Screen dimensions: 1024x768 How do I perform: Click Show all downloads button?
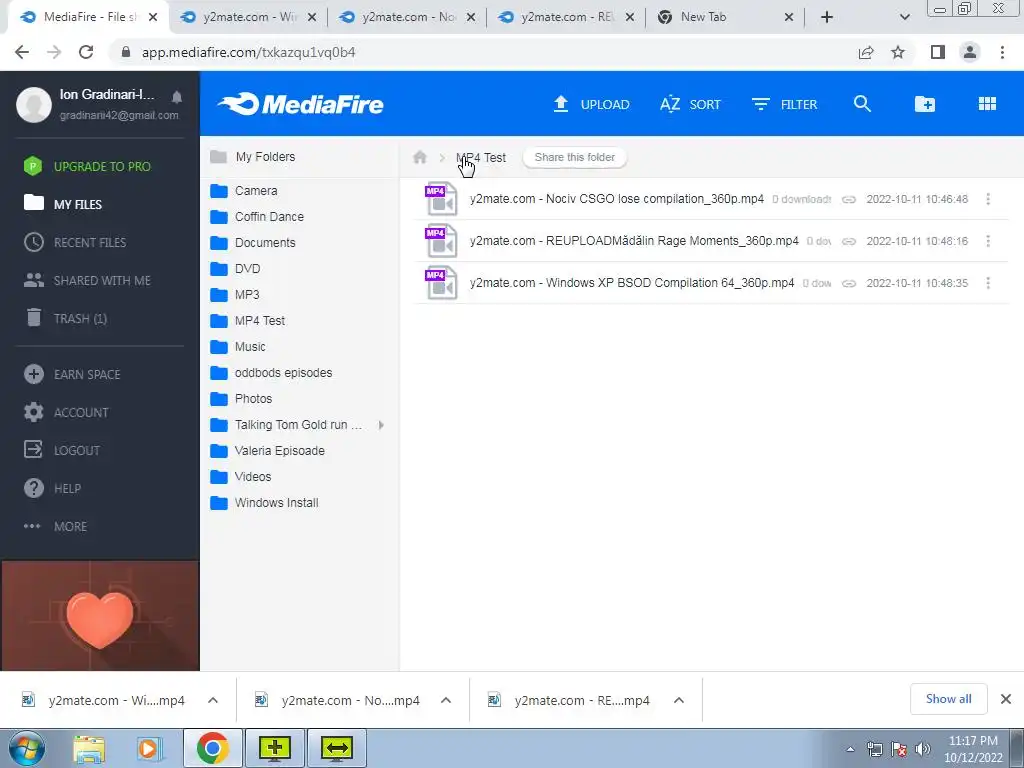pos(948,699)
